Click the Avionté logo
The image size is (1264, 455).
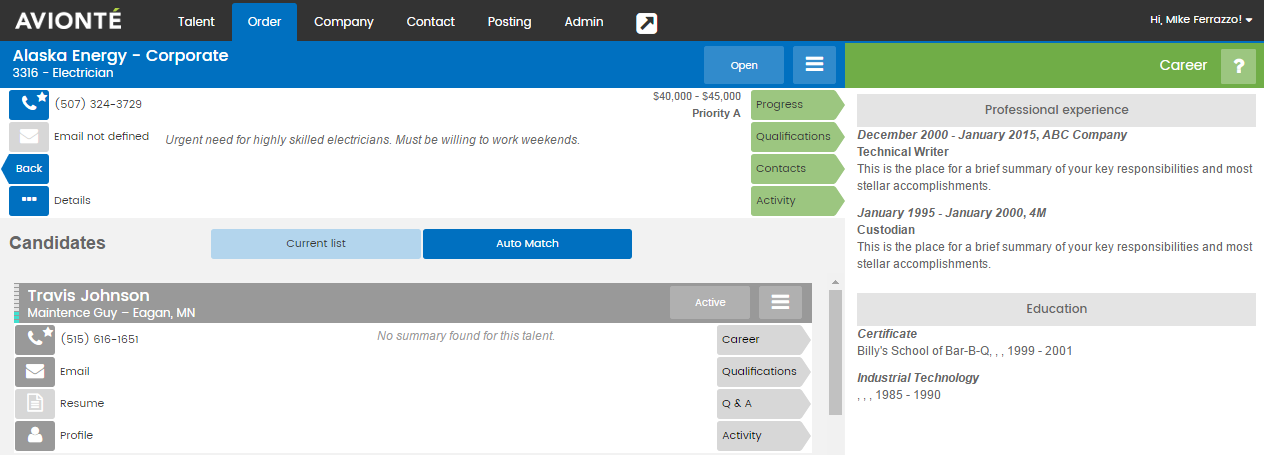[68, 20]
